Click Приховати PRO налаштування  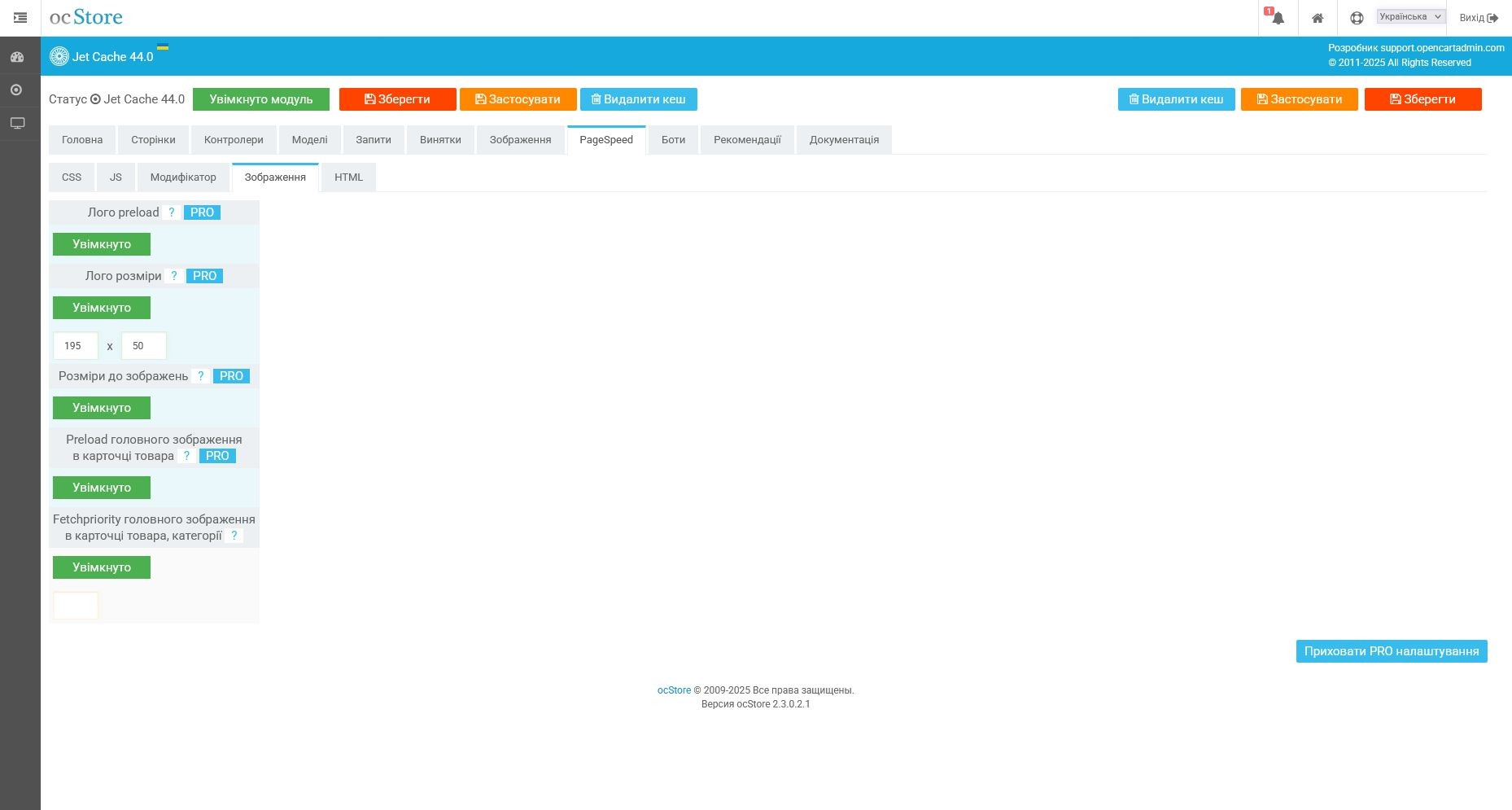(1392, 651)
